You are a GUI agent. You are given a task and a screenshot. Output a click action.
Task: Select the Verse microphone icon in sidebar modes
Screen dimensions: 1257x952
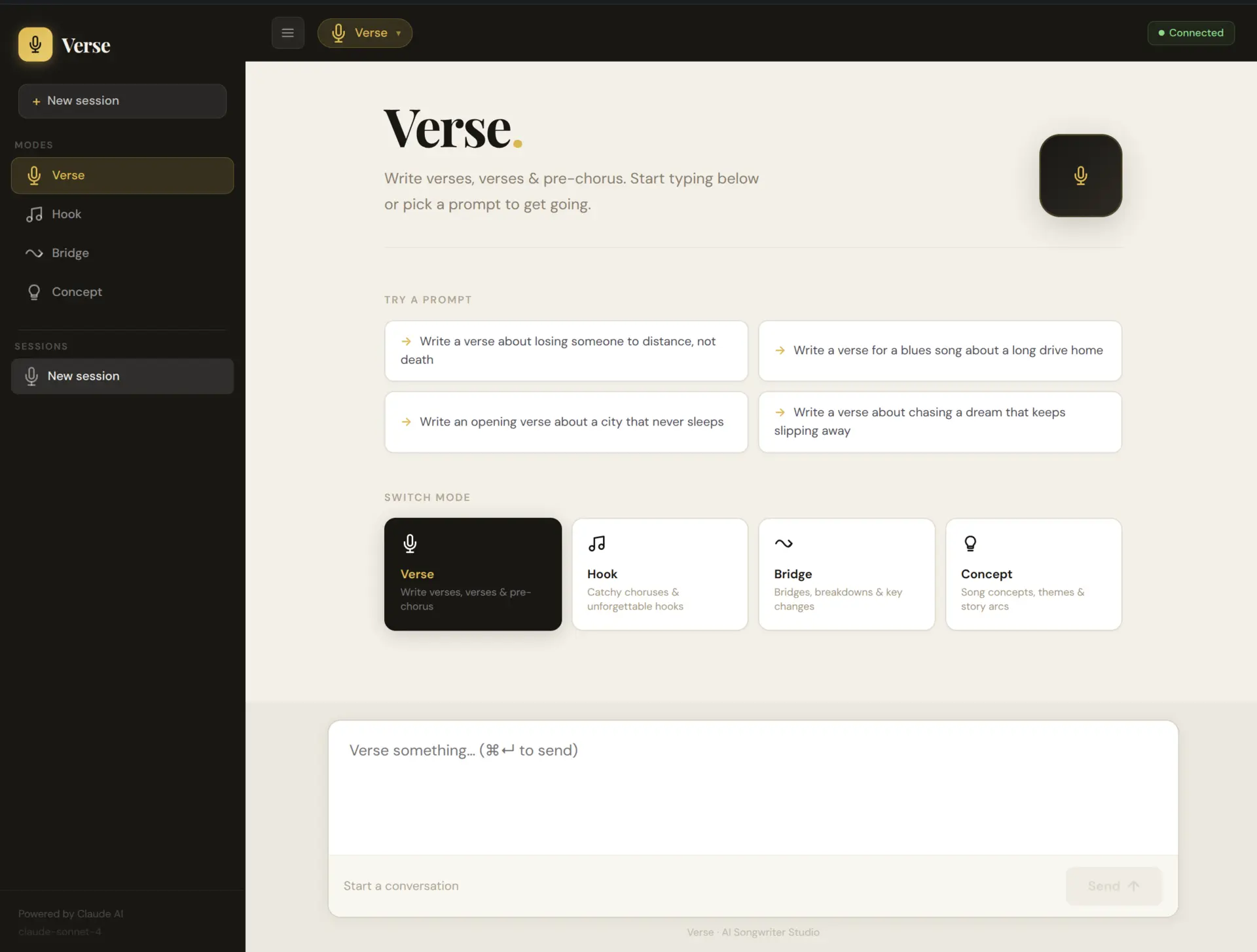[34, 175]
